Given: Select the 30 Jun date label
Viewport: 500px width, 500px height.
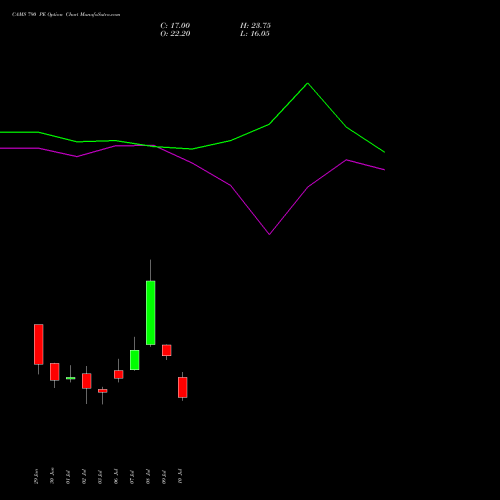Looking at the screenshot, I should (52, 476).
